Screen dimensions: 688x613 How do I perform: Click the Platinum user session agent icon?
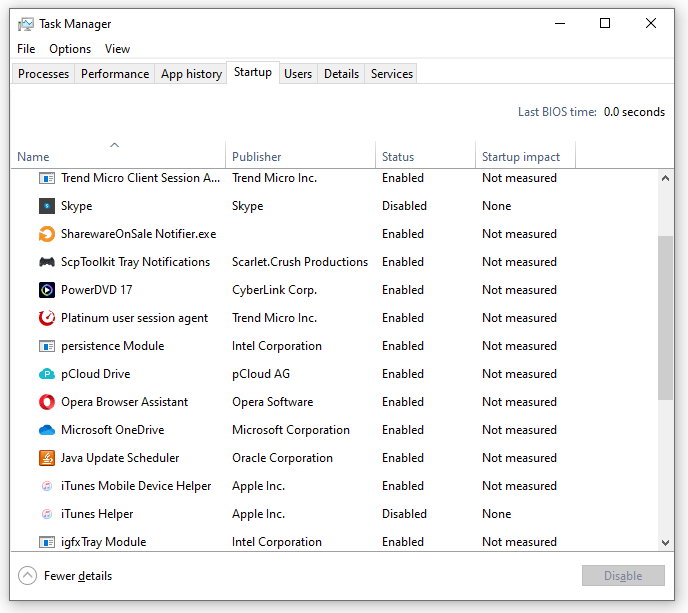tap(46, 318)
